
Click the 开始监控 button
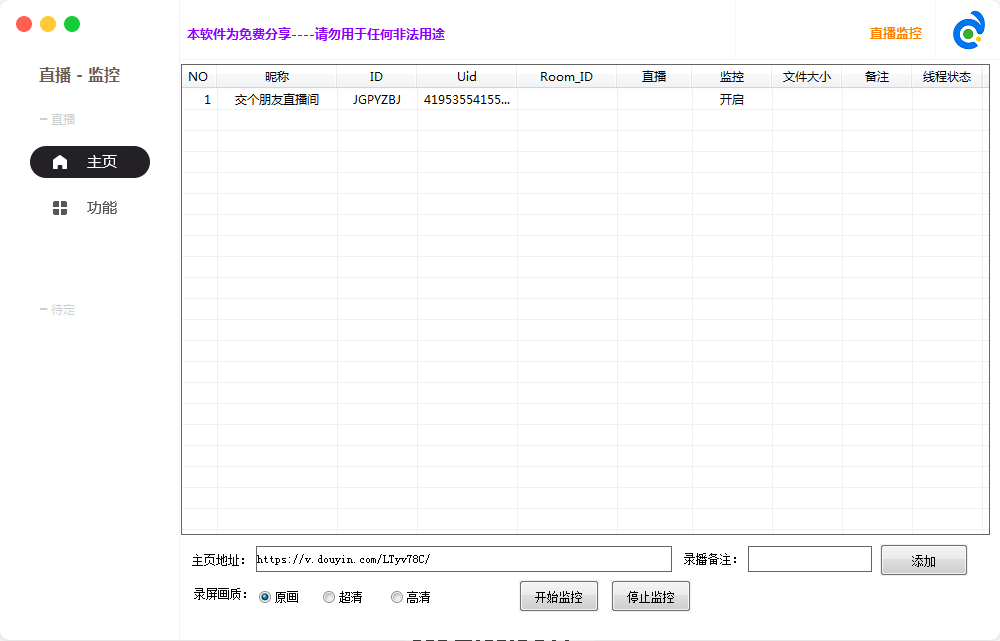(558, 595)
